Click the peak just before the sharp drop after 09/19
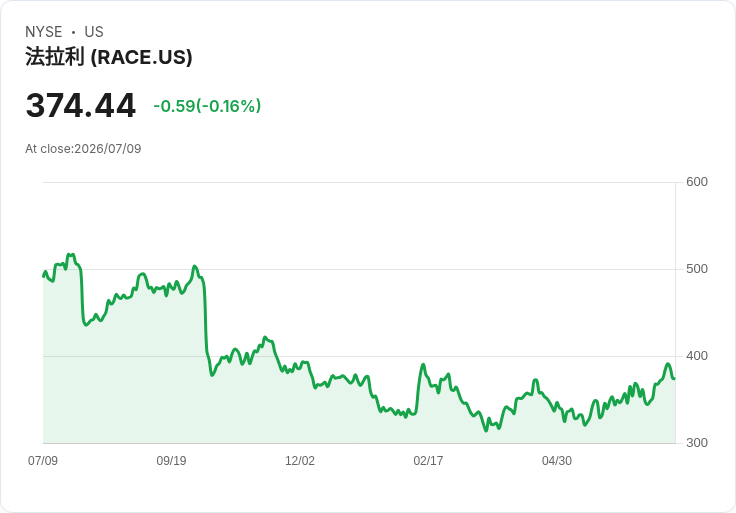Image resolution: width=736 pixels, height=513 pixels. pos(194,266)
